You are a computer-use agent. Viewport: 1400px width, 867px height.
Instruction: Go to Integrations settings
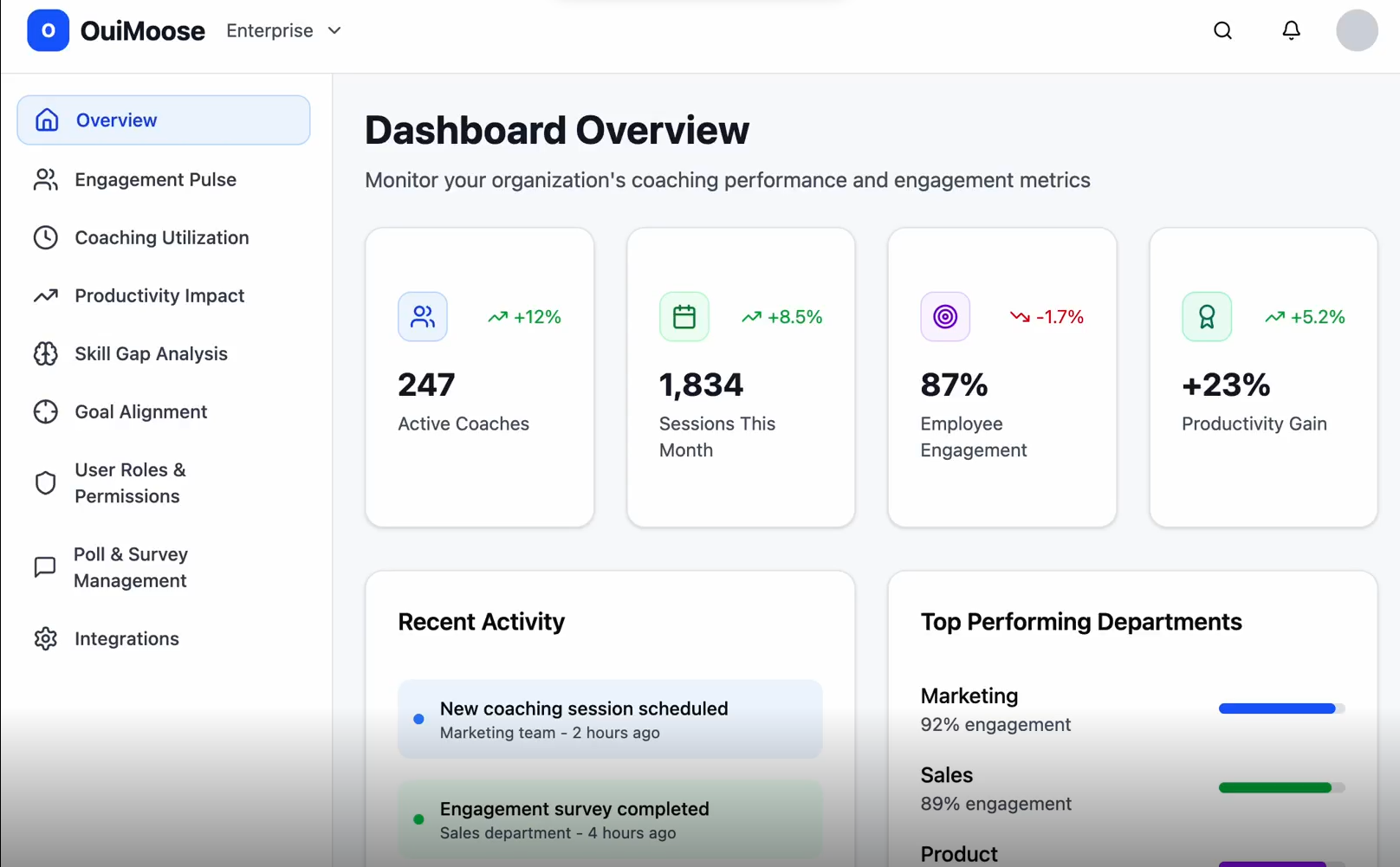(164, 638)
